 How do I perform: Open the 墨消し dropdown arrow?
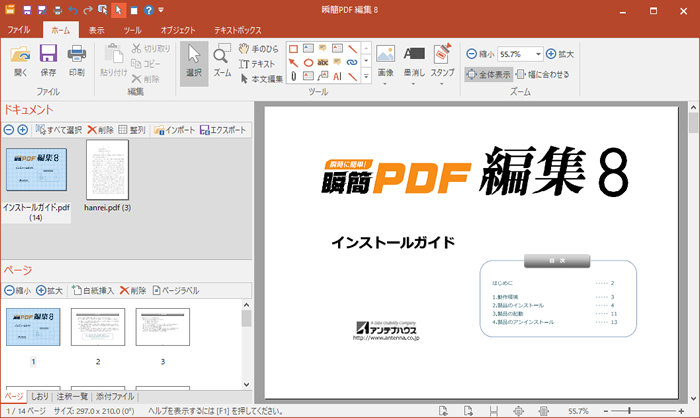[413, 84]
